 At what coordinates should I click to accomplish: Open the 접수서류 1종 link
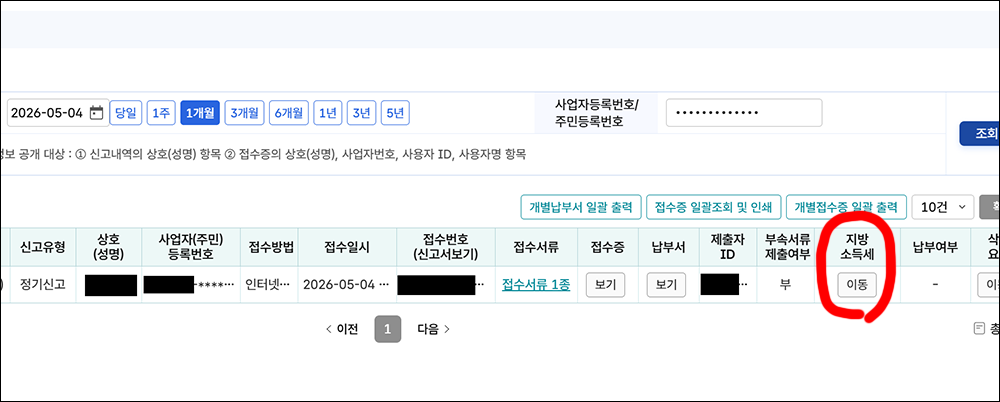coord(536,285)
